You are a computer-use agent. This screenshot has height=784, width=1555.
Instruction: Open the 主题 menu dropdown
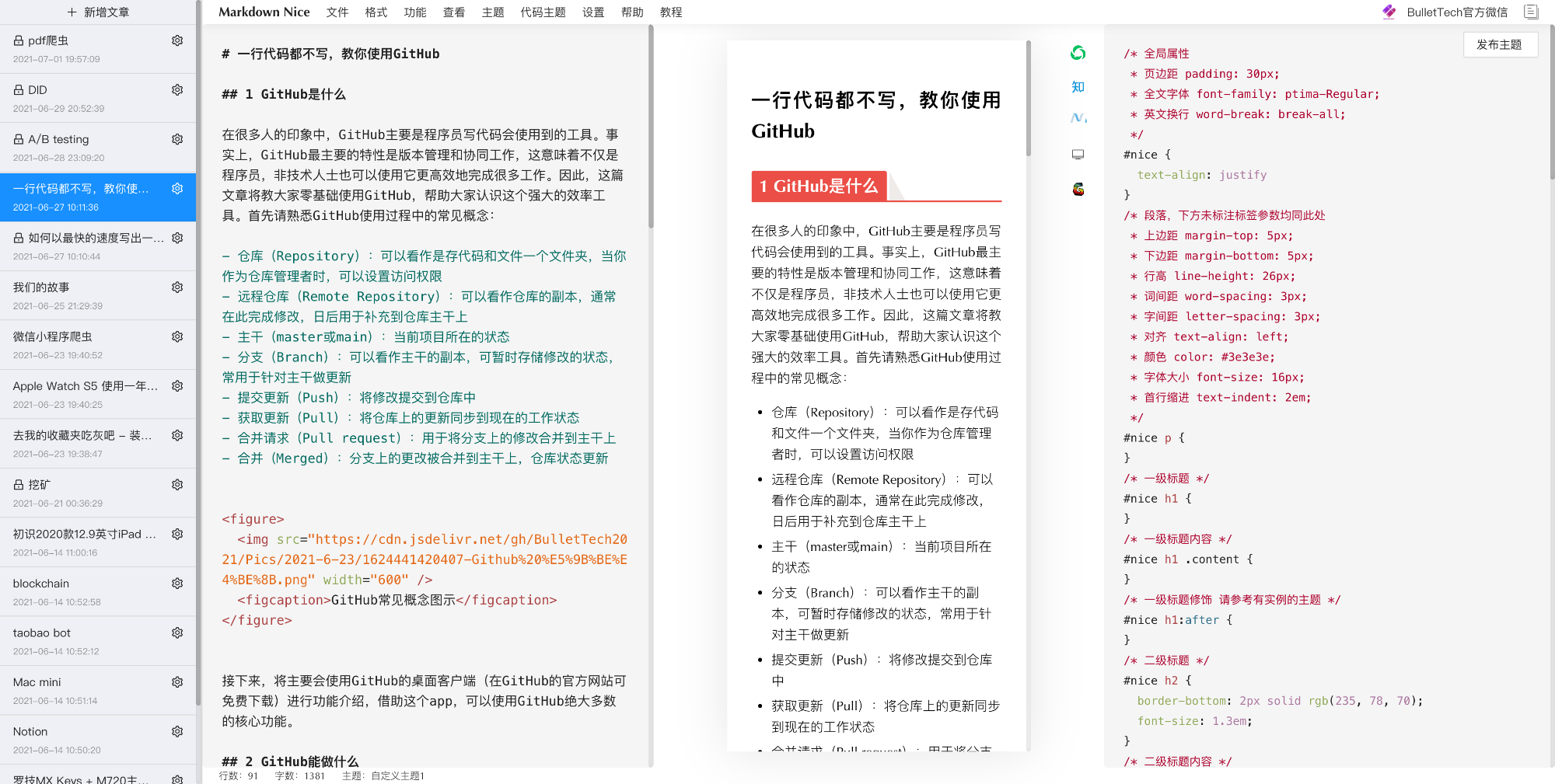(x=493, y=12)
